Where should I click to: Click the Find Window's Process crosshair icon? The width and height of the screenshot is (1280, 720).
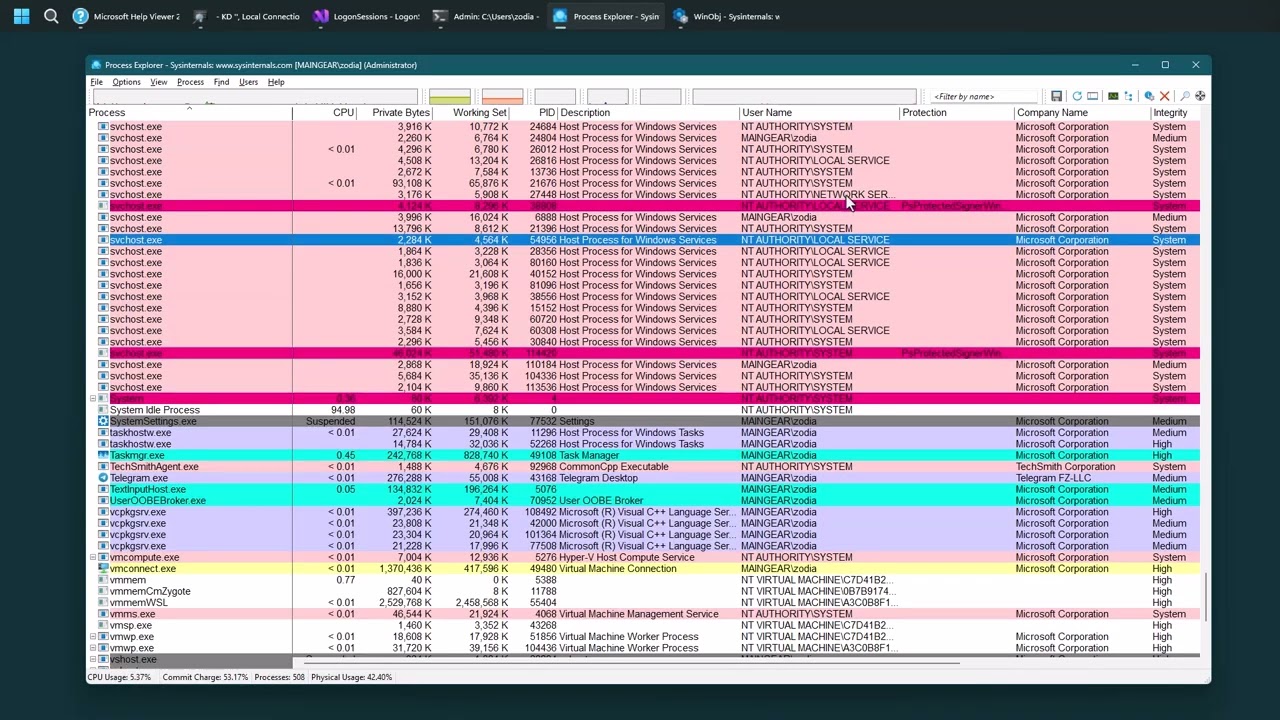(x=1200, y=96)
